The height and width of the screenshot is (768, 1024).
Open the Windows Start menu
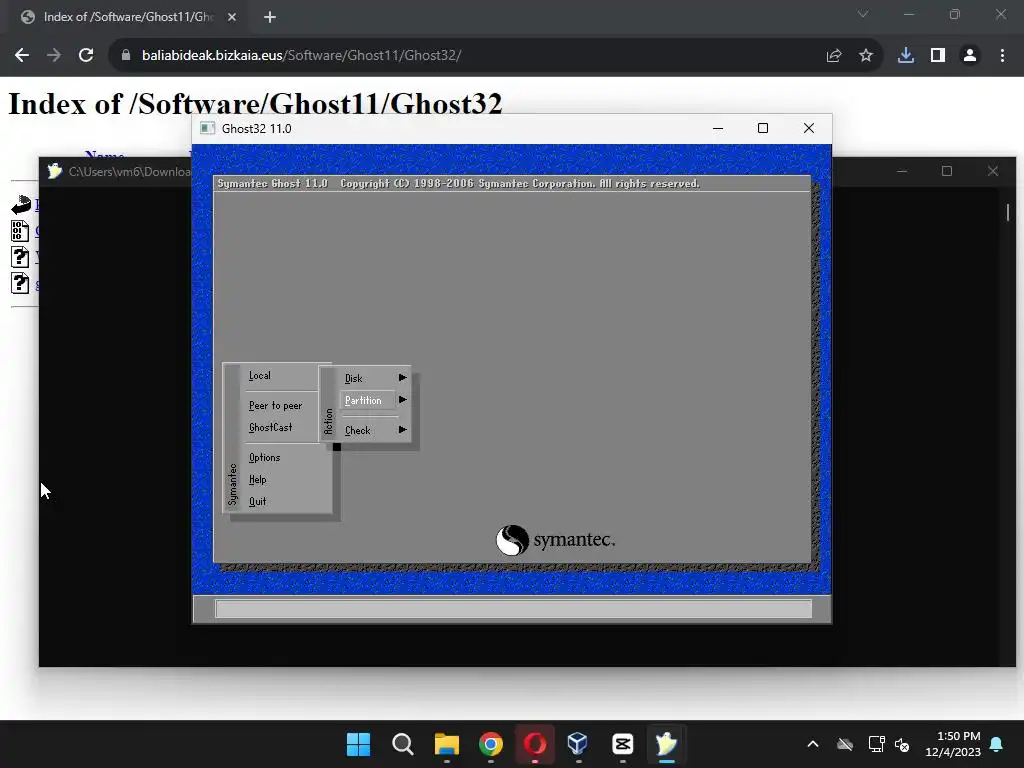[358, 744]
